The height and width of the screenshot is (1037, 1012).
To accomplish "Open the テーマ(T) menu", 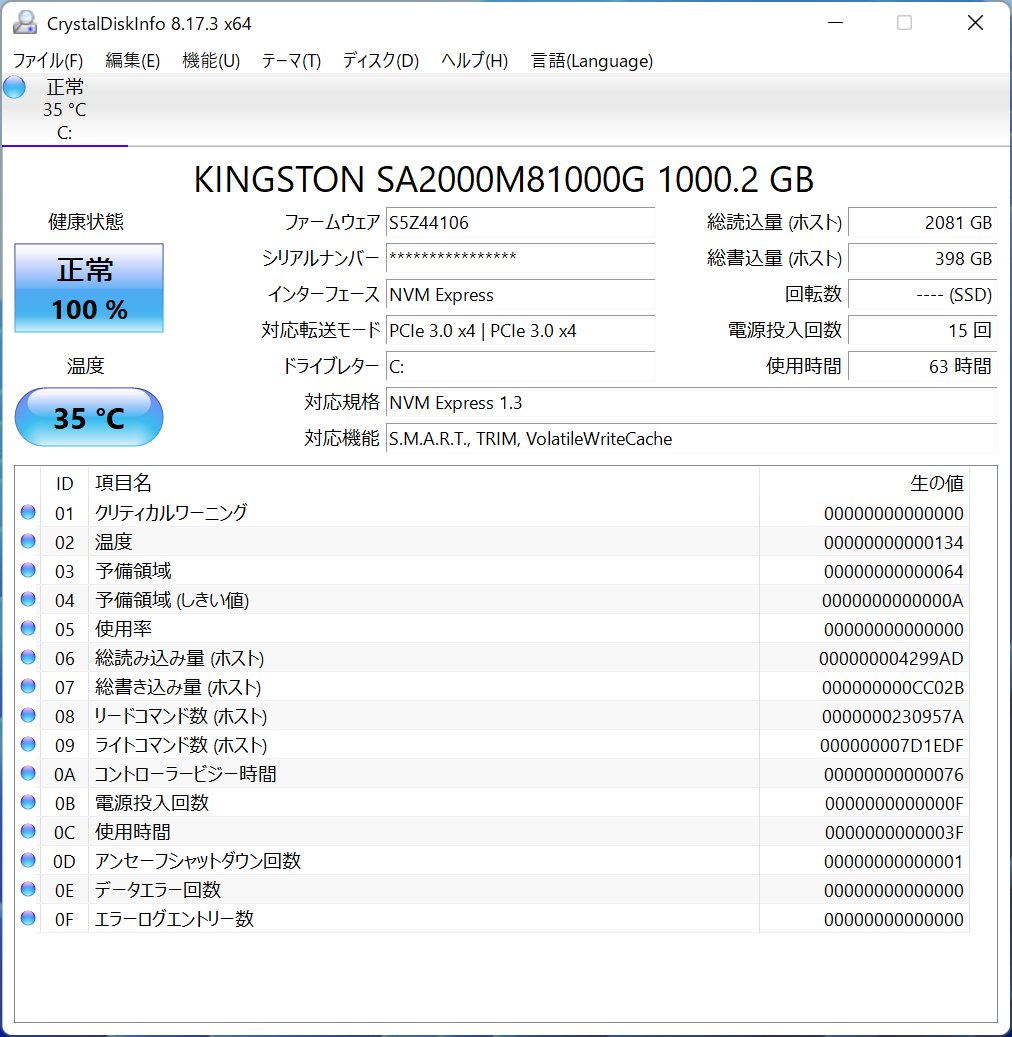I will 291,61.
